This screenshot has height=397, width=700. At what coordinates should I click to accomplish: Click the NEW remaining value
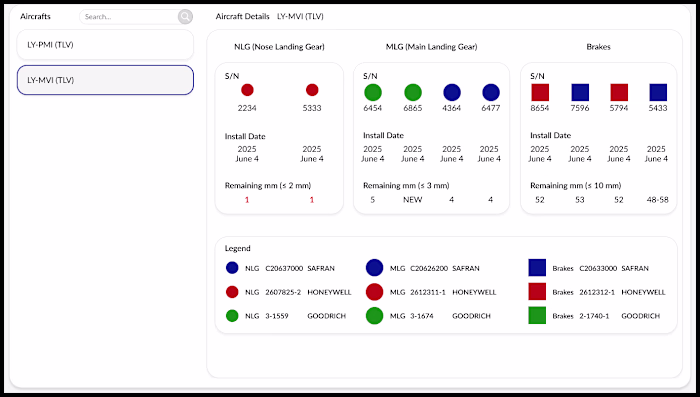[x=413, y=200]
